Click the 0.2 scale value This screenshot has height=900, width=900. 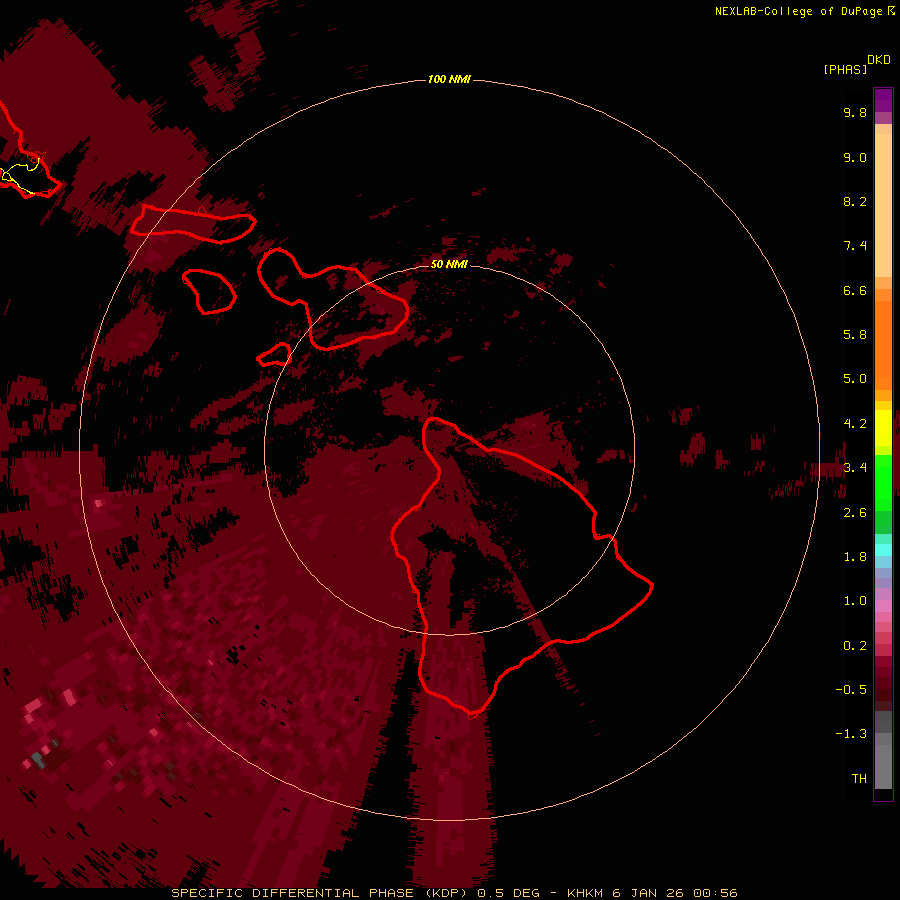(x=855, y=646)
